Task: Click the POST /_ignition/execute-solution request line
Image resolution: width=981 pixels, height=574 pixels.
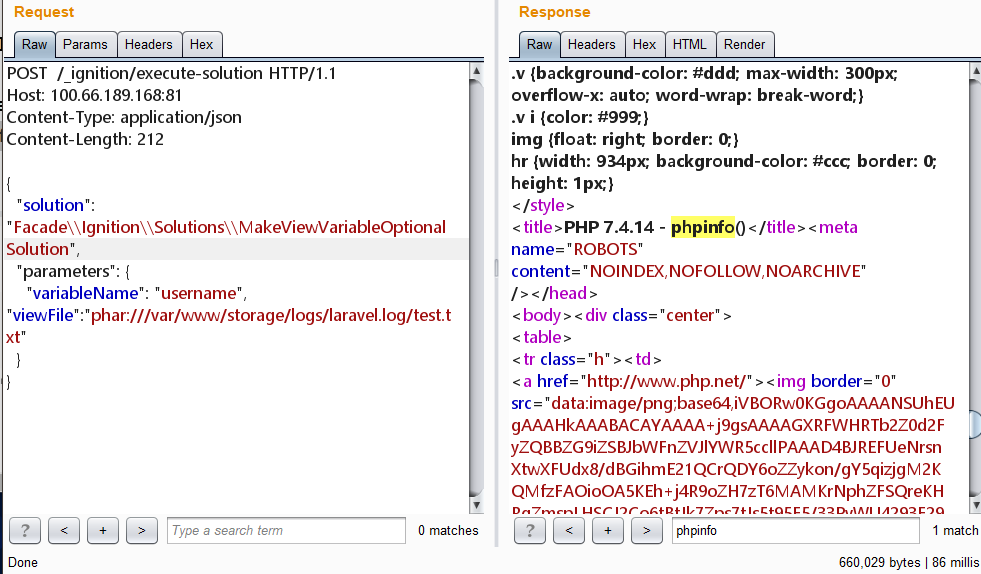Action: point(171,73)
